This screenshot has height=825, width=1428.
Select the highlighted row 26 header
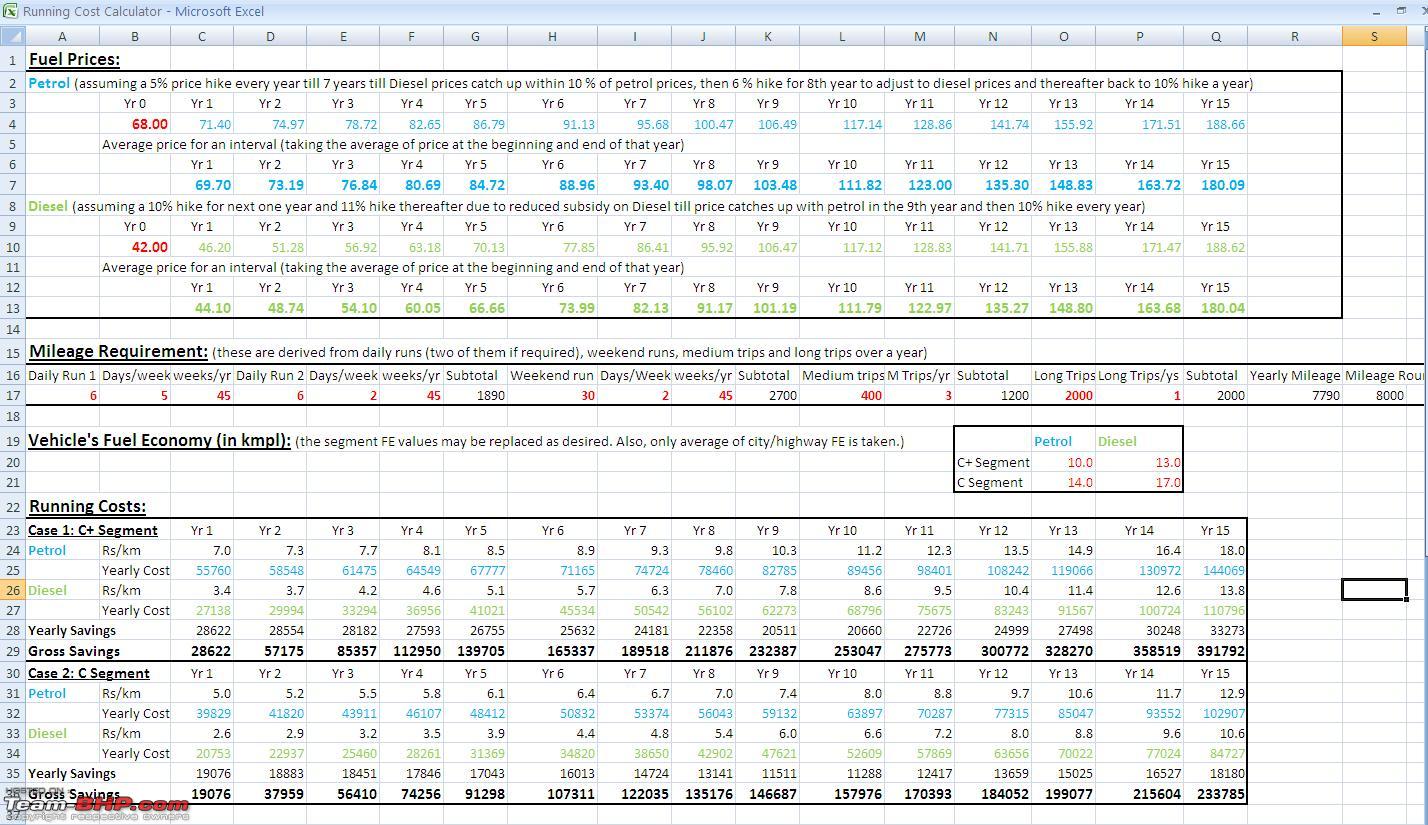13,590
